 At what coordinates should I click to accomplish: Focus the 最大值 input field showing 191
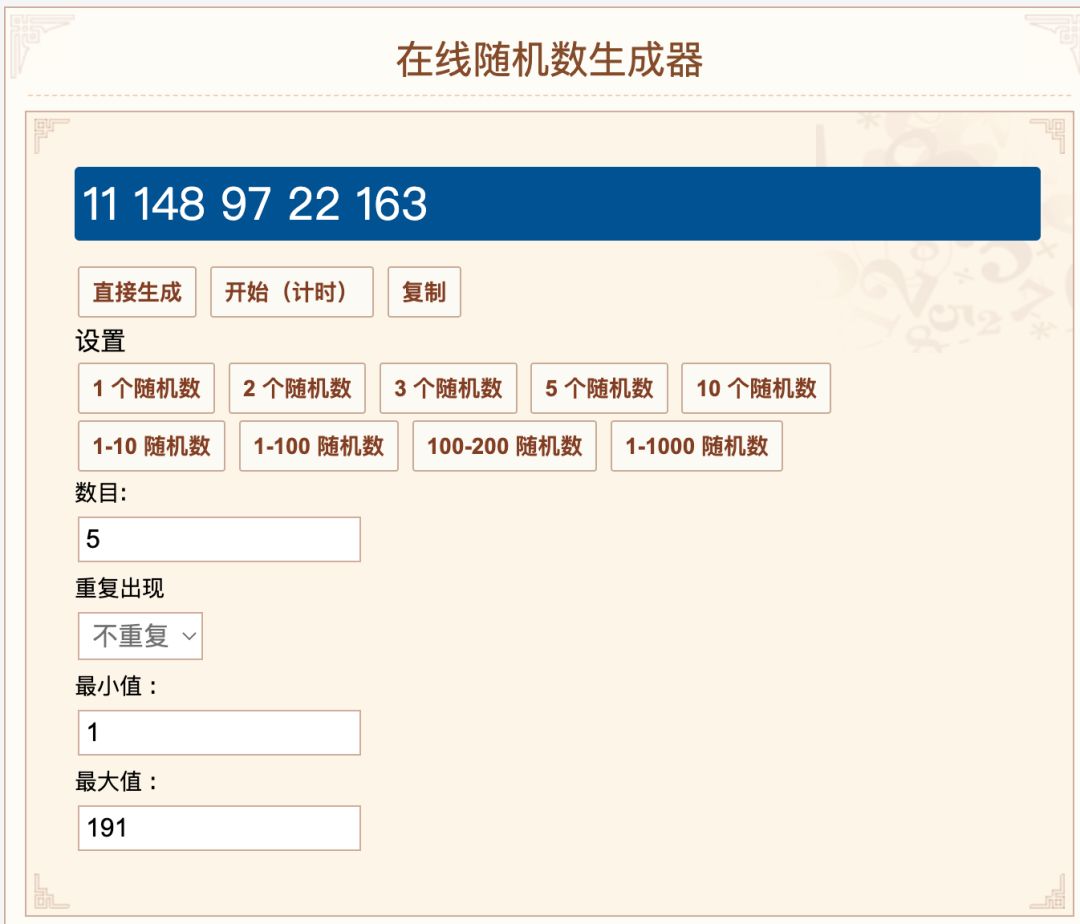tap(219, 828)
